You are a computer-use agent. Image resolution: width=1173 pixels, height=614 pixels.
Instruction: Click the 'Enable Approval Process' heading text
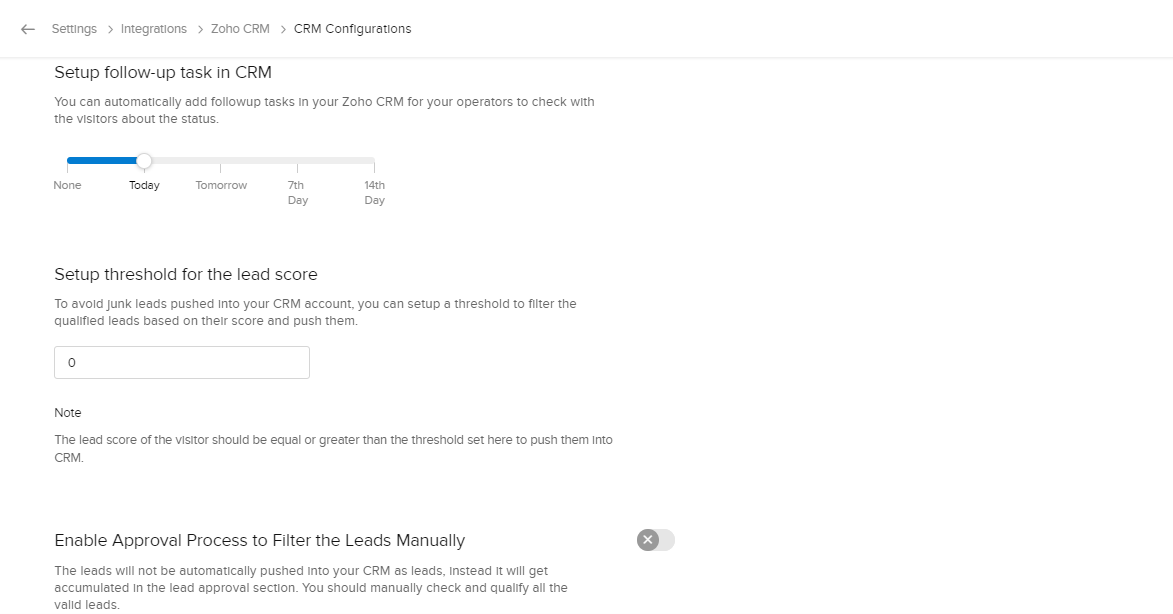[x=259, y=540]
